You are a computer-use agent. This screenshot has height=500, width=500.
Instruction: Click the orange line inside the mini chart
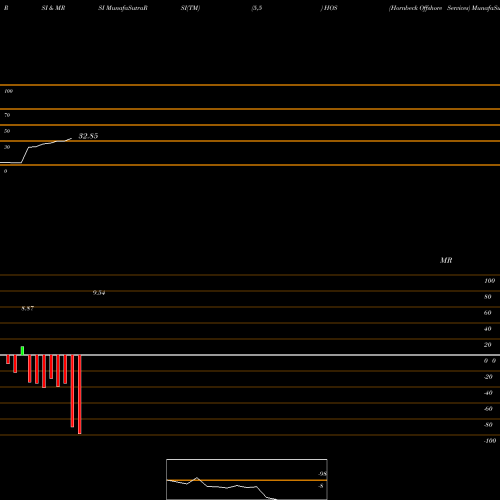pos(247,480)
